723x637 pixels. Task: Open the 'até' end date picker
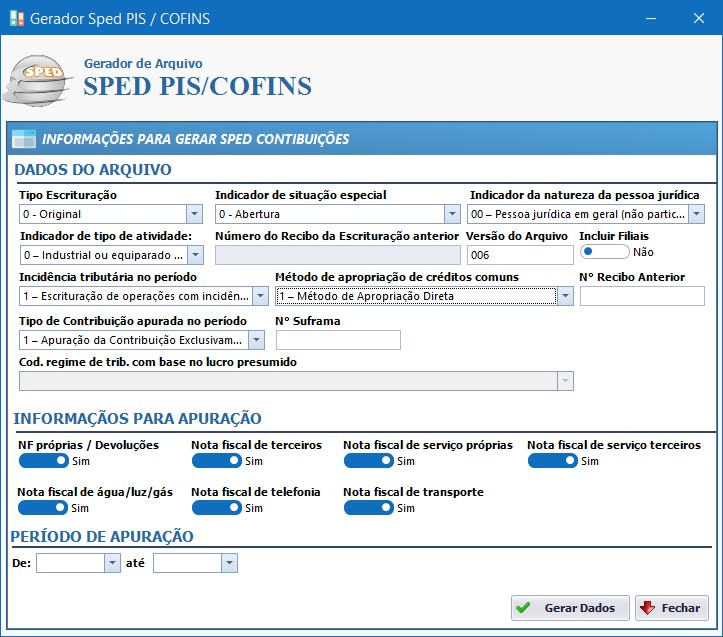[x=229, y=563]
